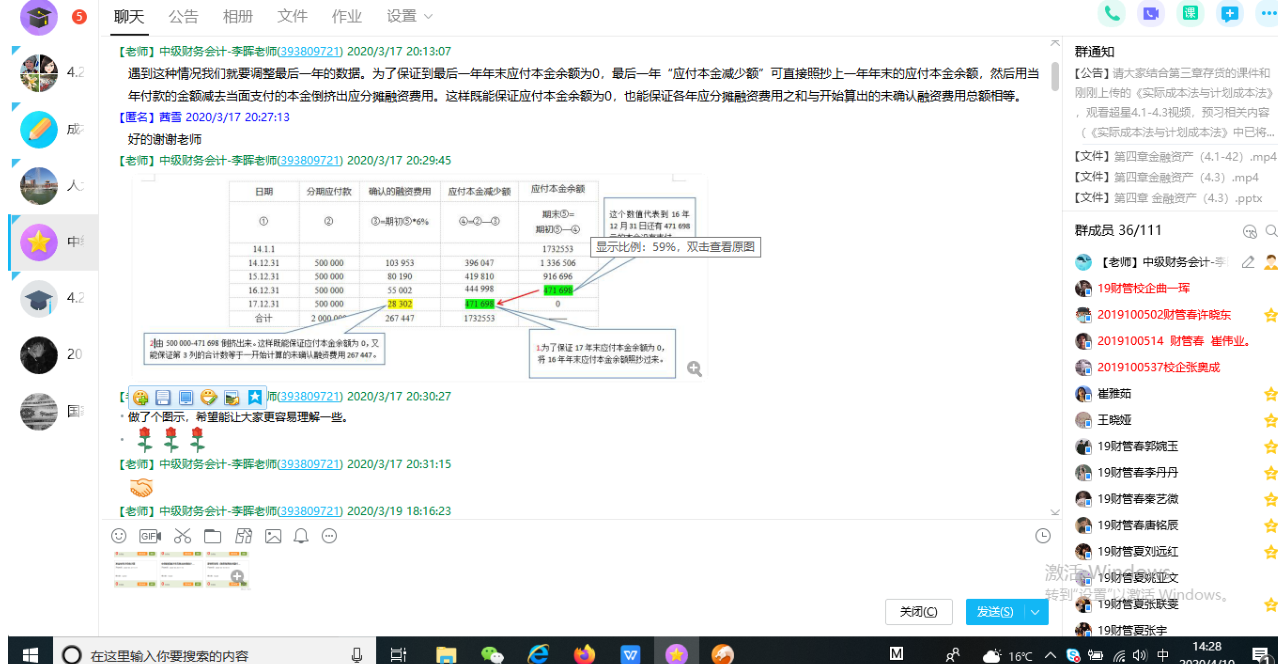The width and height of the screenshot is (1278, 664).
Task: Open the send button options arrow
Action: 1036,612
